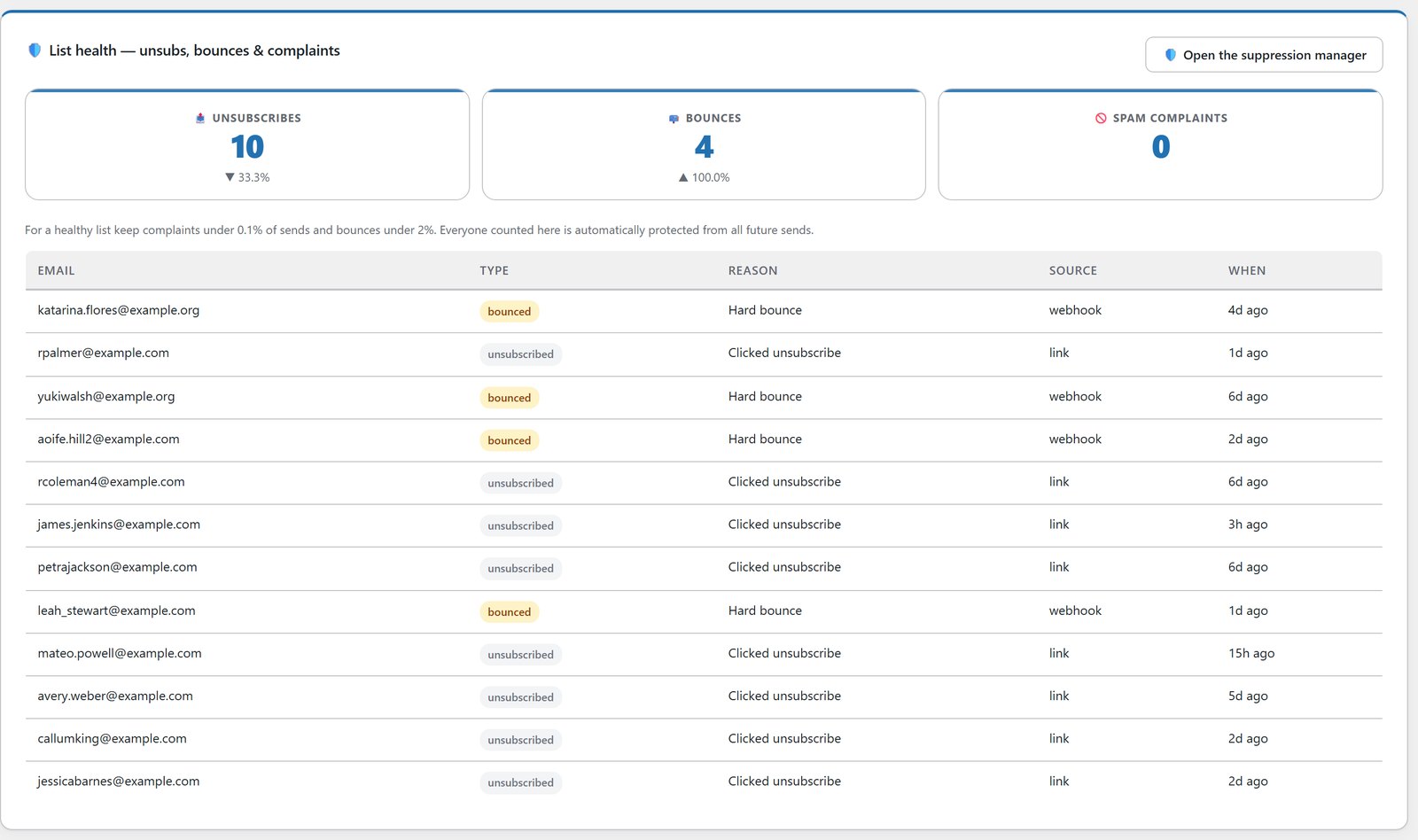Click bounced badge for yukiwalsh
Image resolution: width=1418 pixels, height=840 pixels.
coord(510,397)
